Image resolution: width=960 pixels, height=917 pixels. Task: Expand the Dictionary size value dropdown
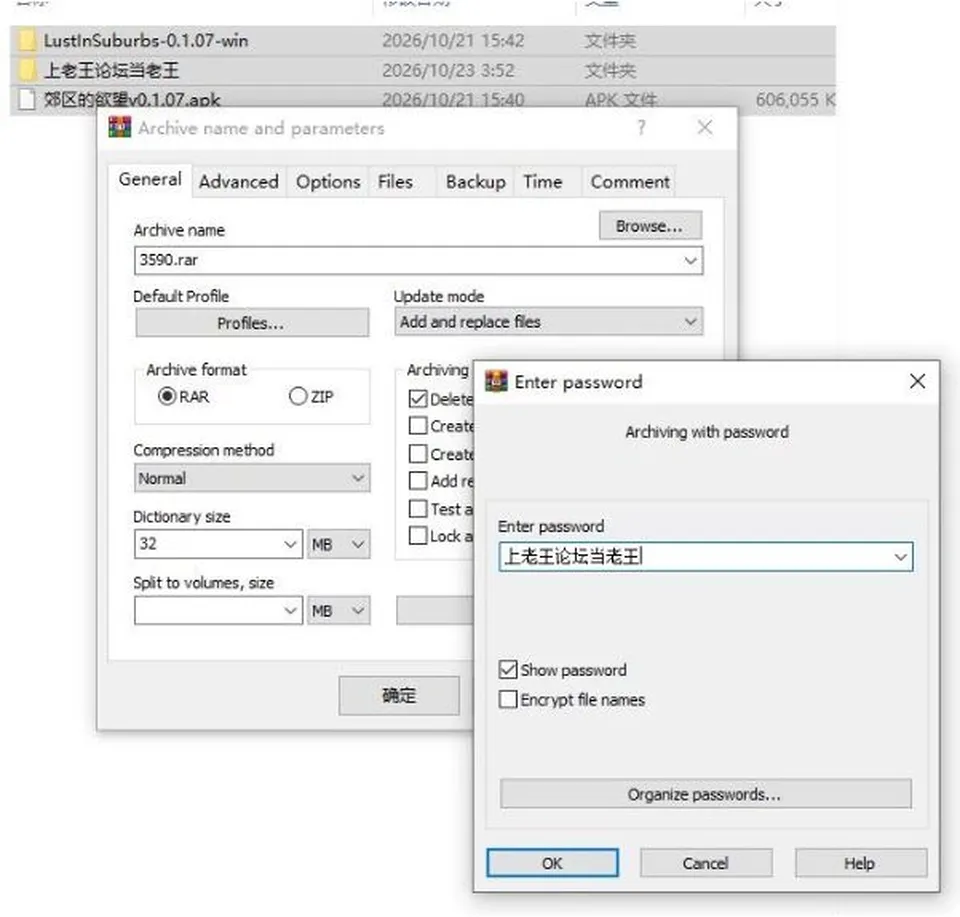pyautogui.click(x=290, y=544)
